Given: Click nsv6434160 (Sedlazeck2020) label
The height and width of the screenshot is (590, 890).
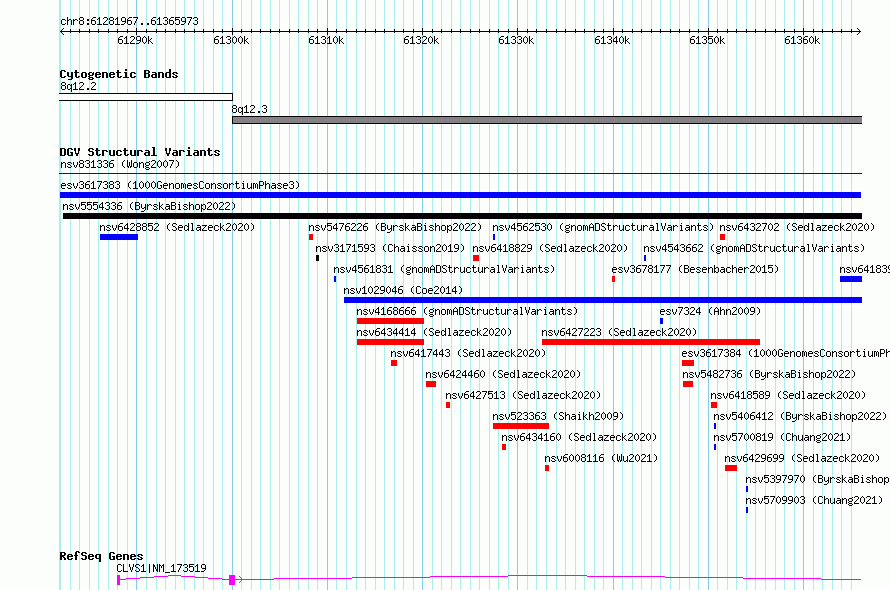Looking at the screenshot, I should click(579, 437).
